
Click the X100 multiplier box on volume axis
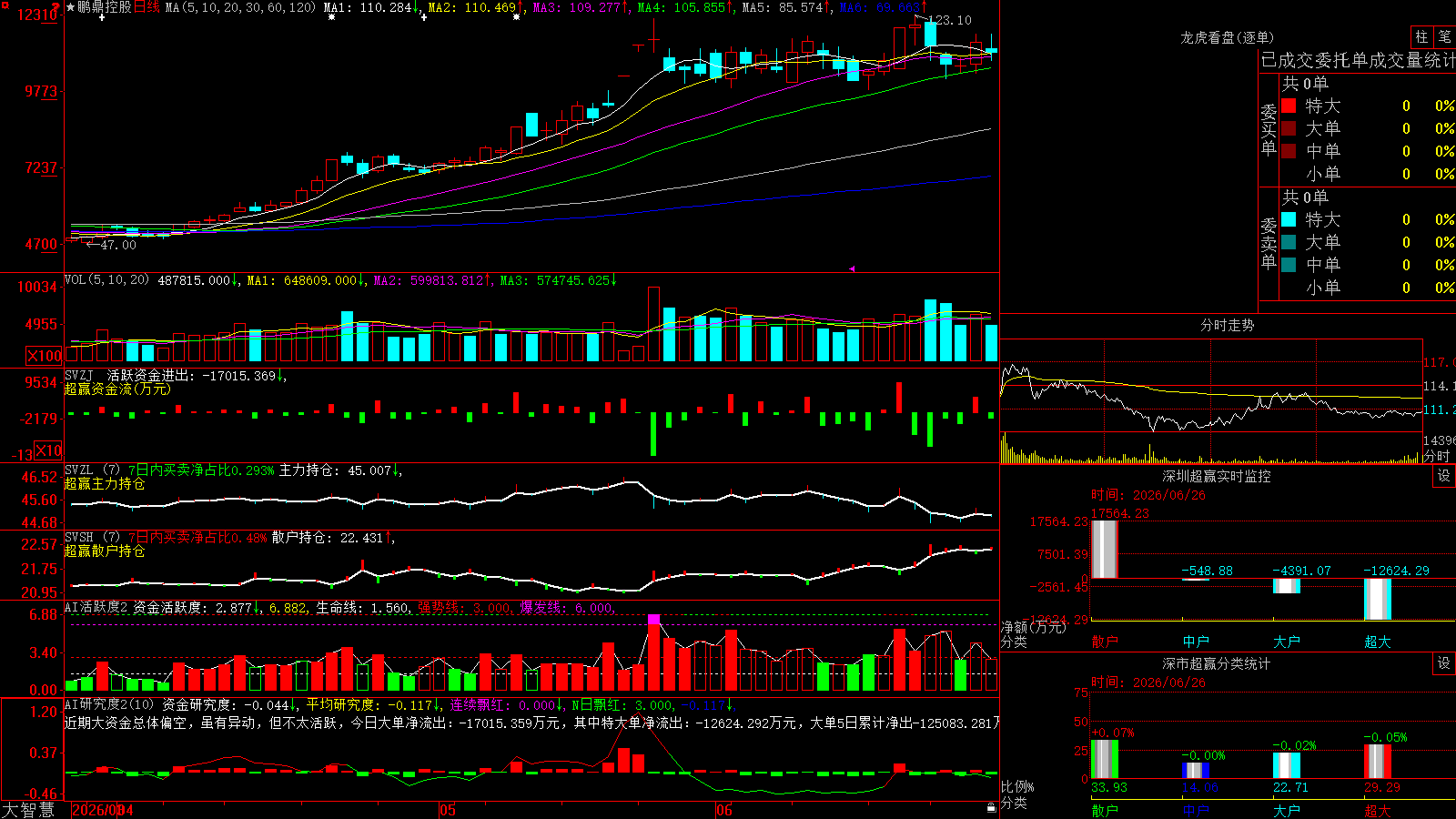coord(45,356)
